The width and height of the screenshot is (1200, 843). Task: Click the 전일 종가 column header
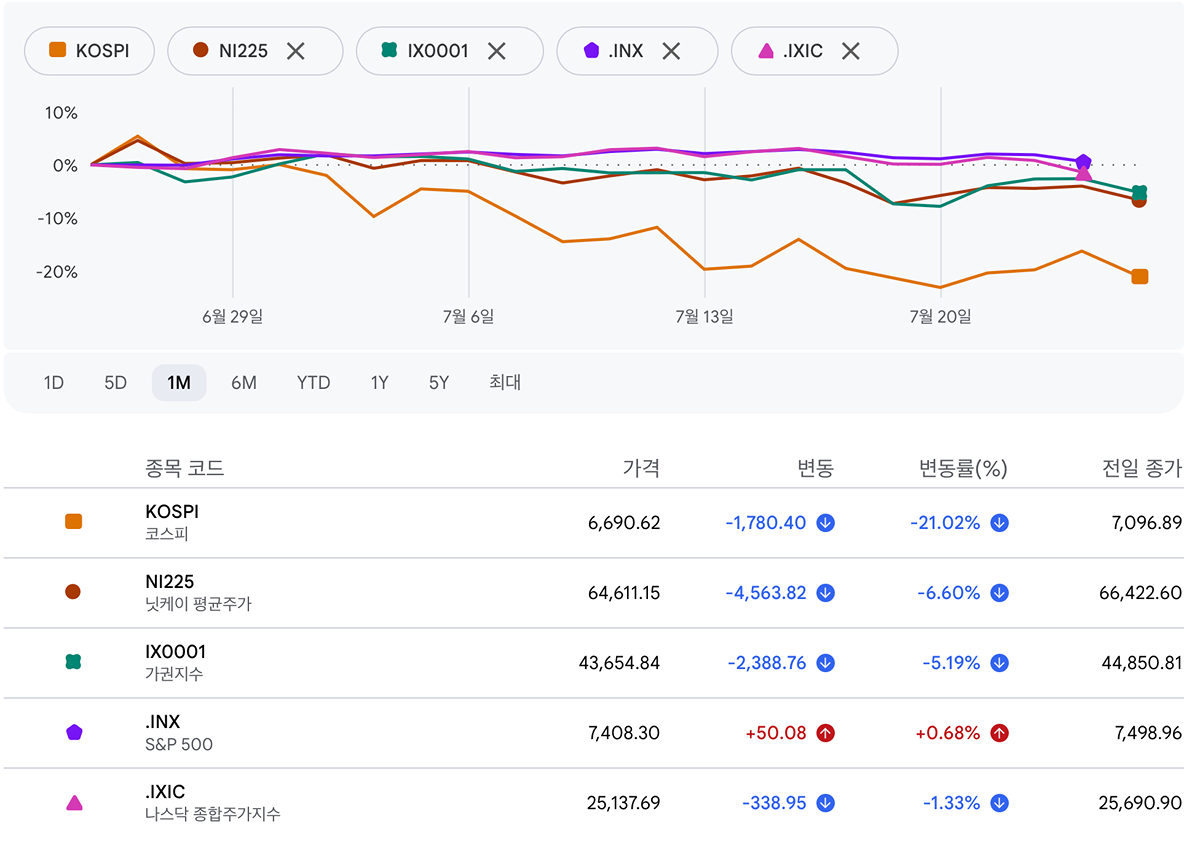[1142, 468]
